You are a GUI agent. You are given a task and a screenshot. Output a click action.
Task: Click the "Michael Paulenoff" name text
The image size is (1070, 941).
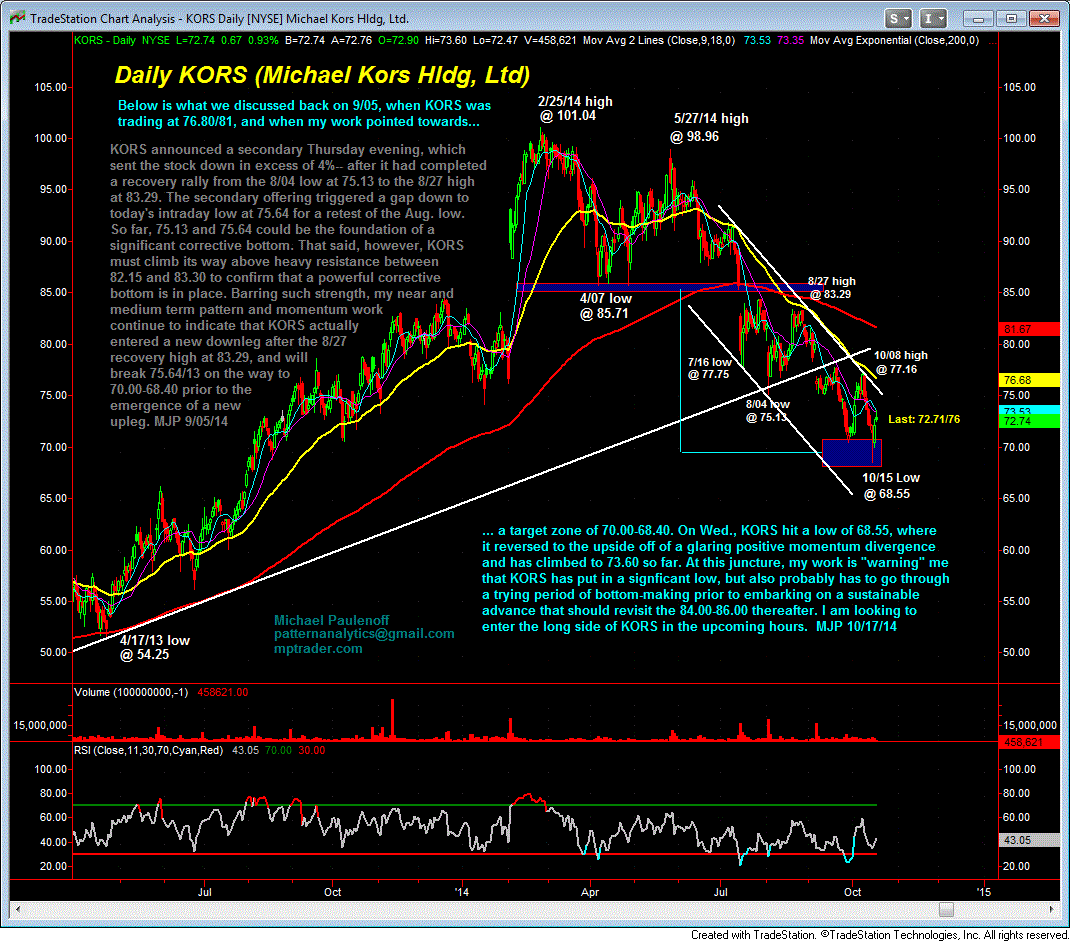tap(332, 620)
